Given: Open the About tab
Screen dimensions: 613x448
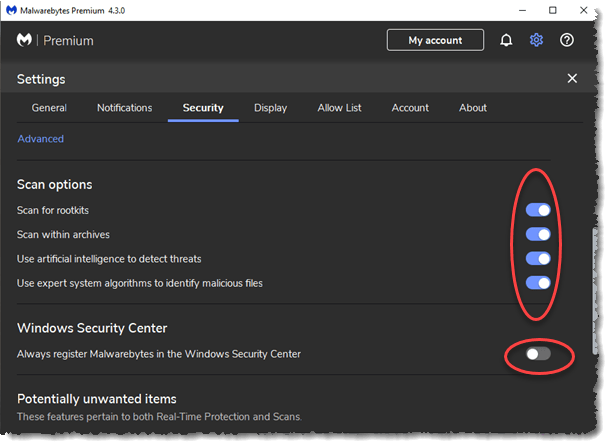Looking at the screenshot, I should point(472,108).
